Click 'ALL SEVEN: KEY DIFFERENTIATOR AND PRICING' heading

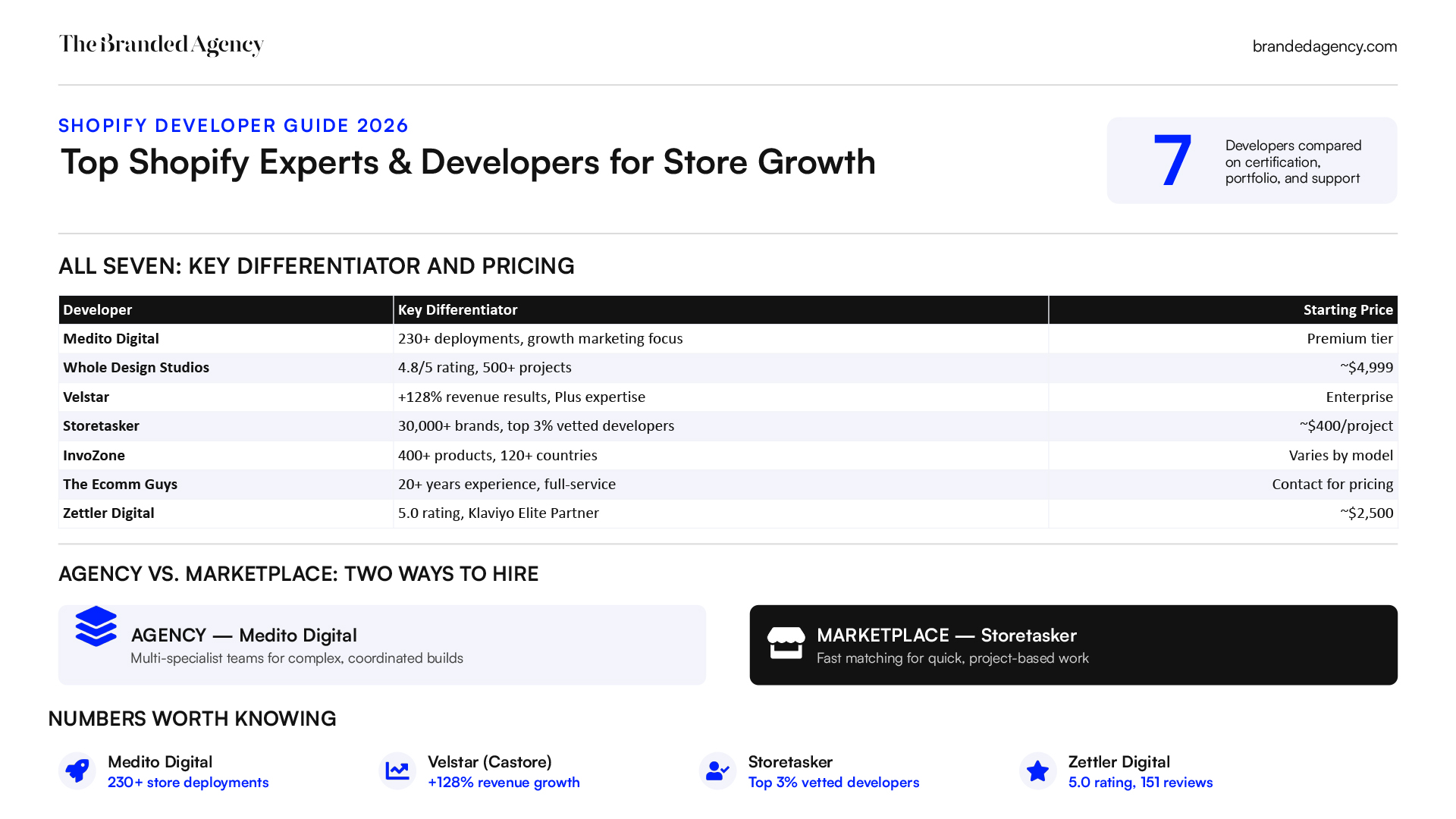coord(316,266)
